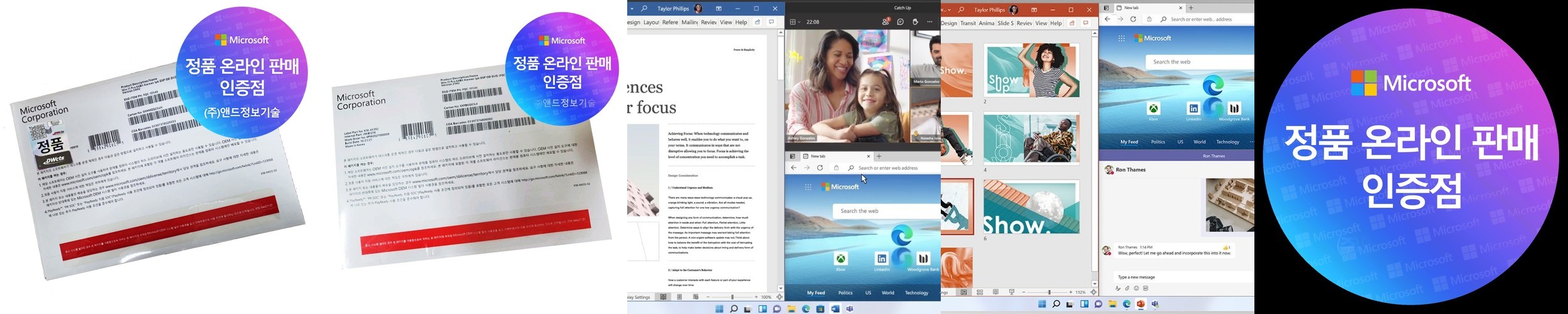Open the Mailings tab in Word
This screenshot has width=1568, height=314.
[689, 22]
